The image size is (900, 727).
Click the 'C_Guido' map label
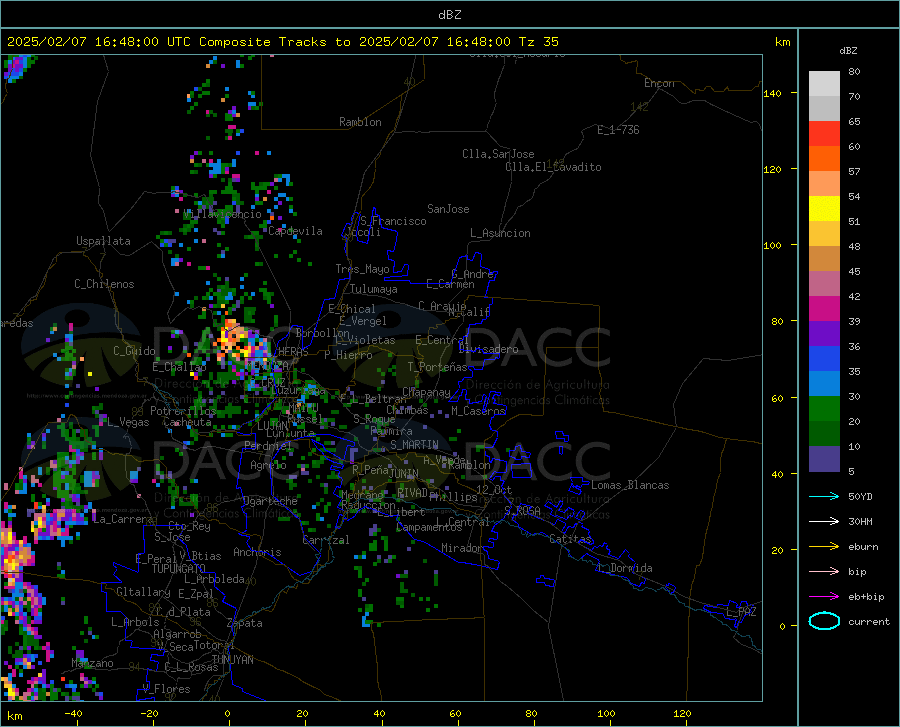click(x=134, y=351)
